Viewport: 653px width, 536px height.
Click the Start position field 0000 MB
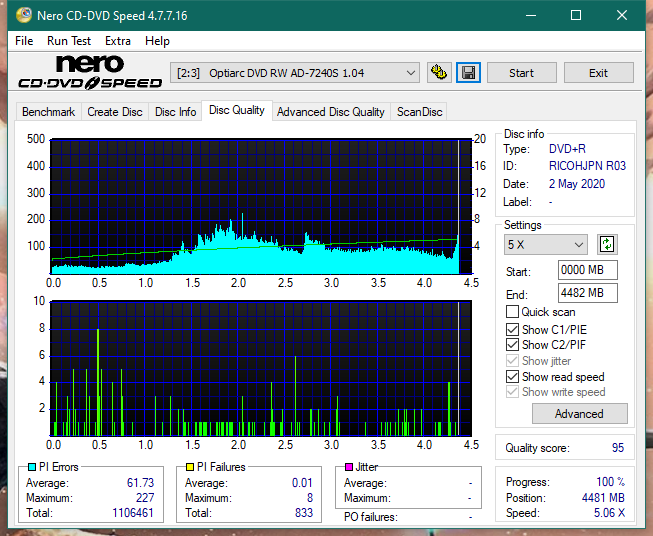[x=588, y=270]
